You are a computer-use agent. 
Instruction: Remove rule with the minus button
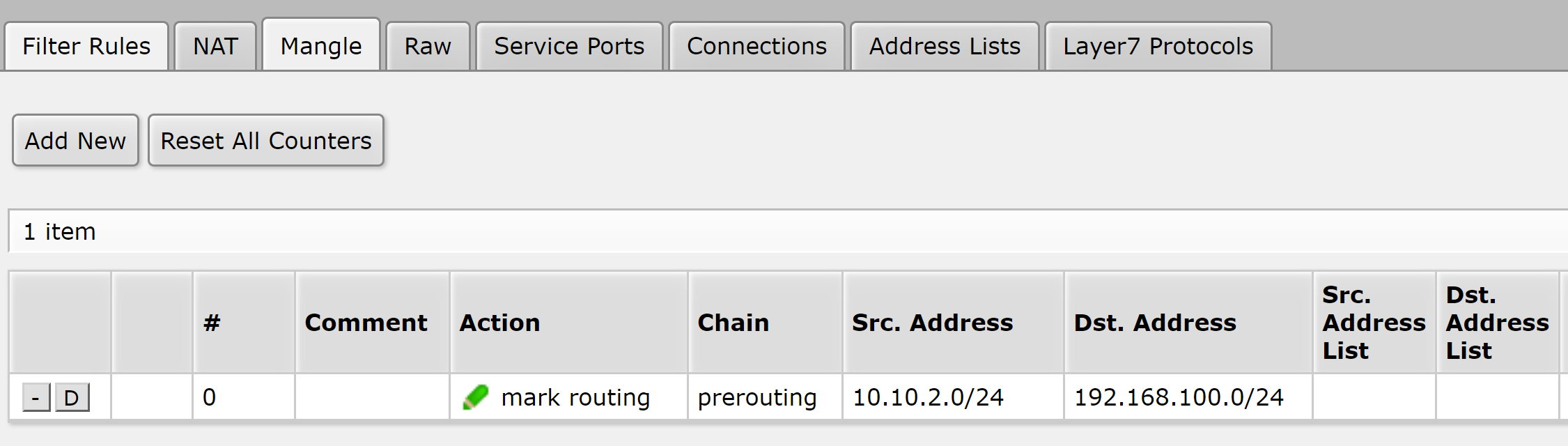pyautogui.click(x=36, y=398)
